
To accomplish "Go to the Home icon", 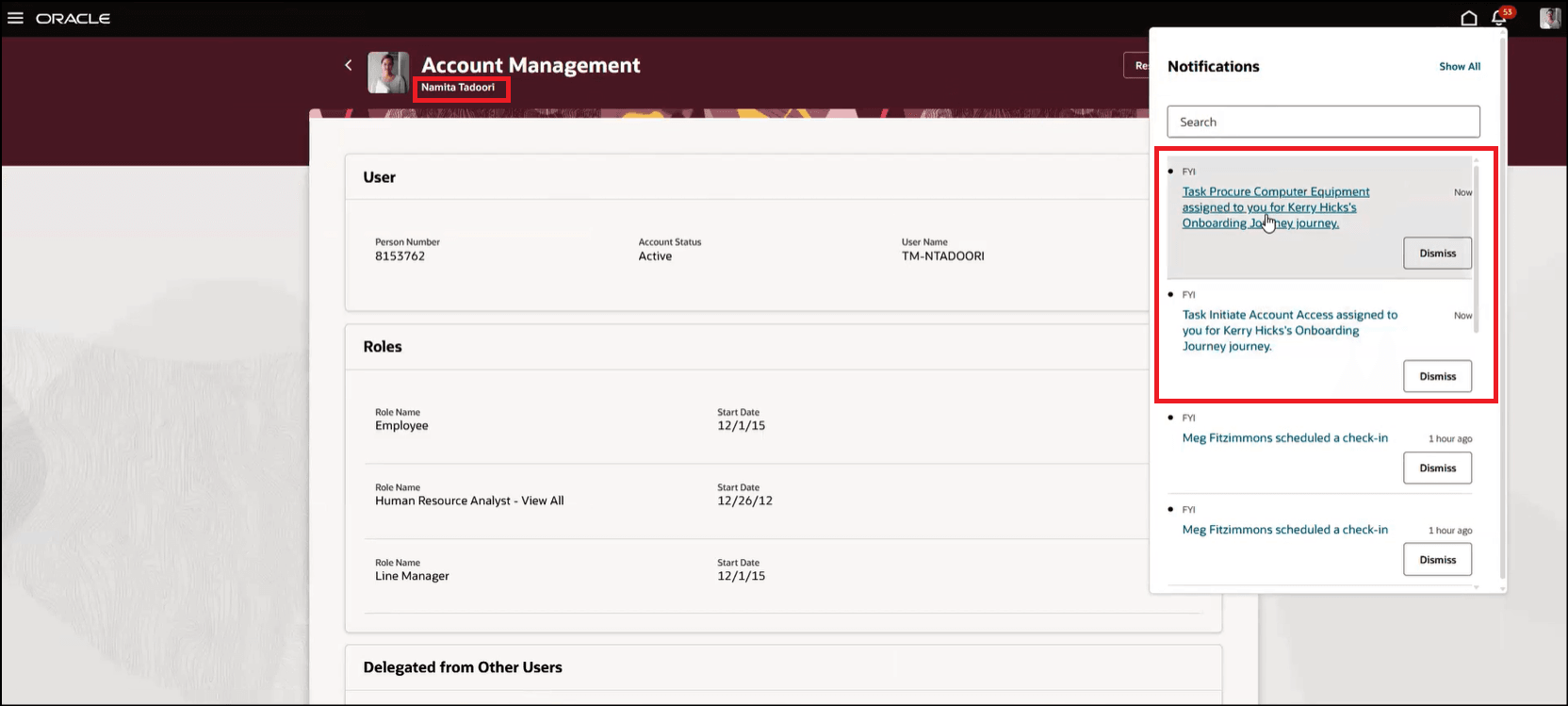I will click(1468, 18).
